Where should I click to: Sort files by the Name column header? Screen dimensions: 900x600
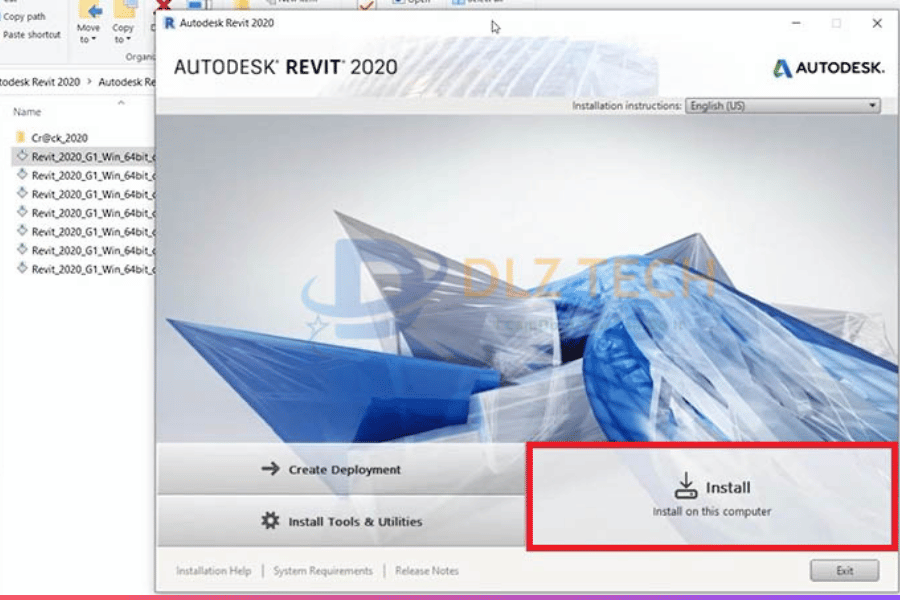28,112
